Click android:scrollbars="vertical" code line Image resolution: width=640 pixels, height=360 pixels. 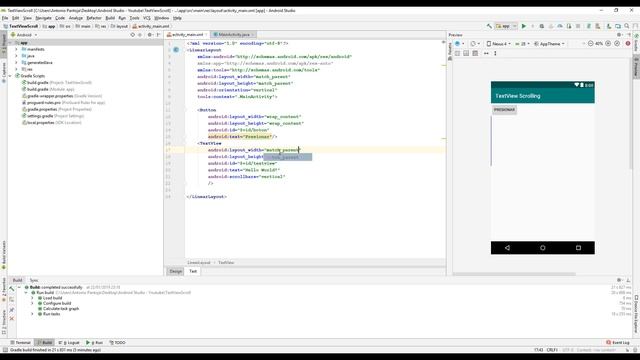click(247, 177)
